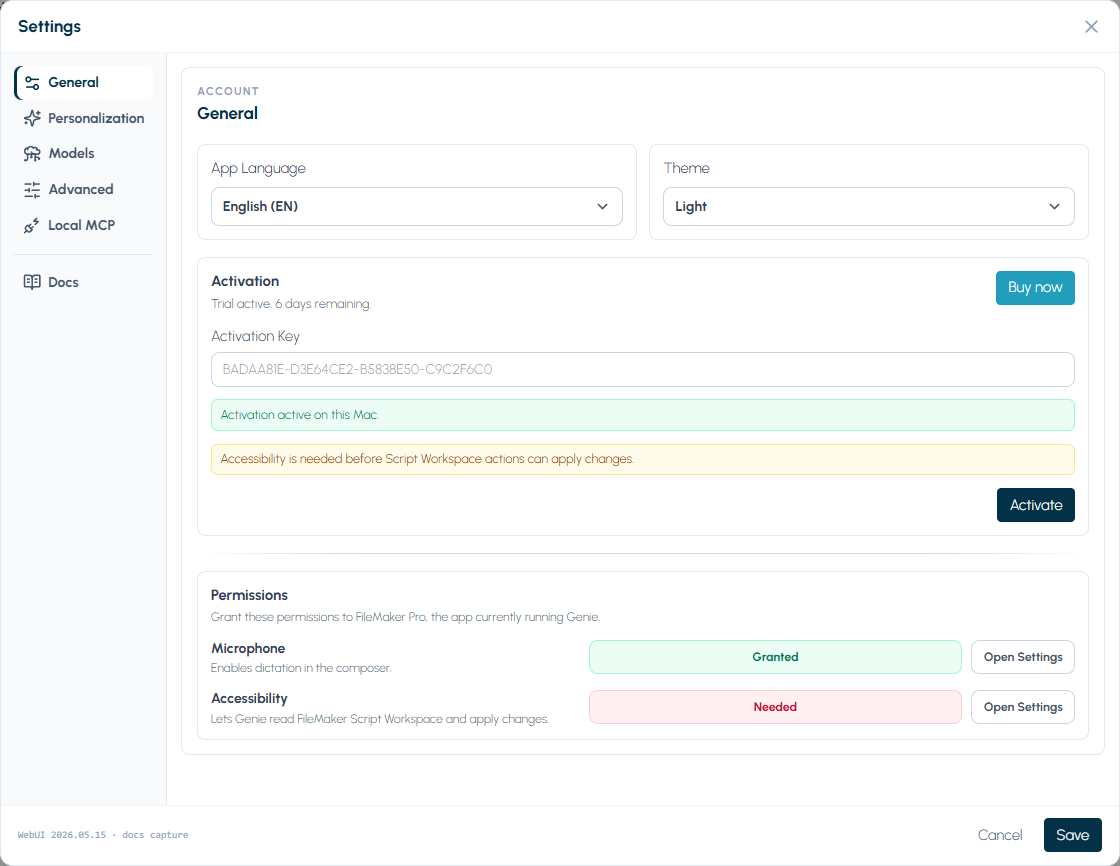Click 'Grant these permissions to FileMaker Pro' text

pyautogui.click(x=405, y=617)
